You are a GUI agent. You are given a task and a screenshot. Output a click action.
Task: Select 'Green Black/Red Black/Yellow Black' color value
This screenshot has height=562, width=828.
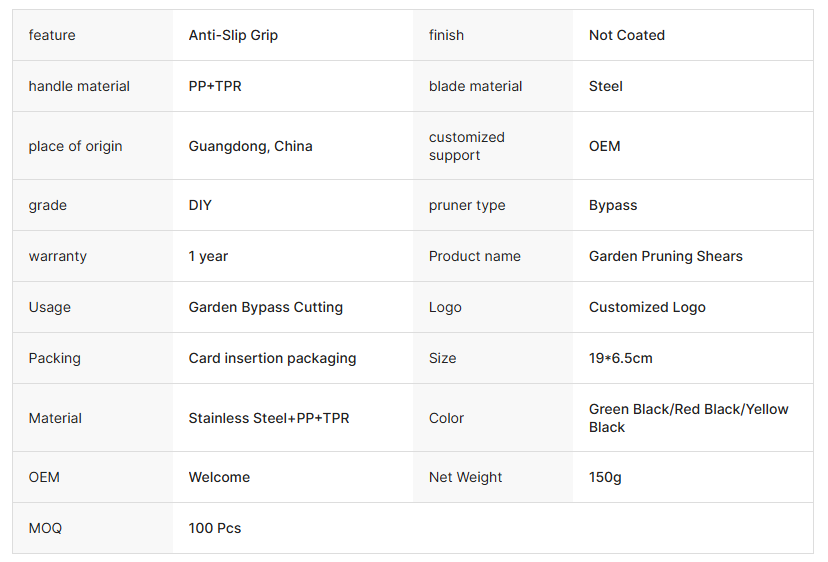[x=688, y=418]
